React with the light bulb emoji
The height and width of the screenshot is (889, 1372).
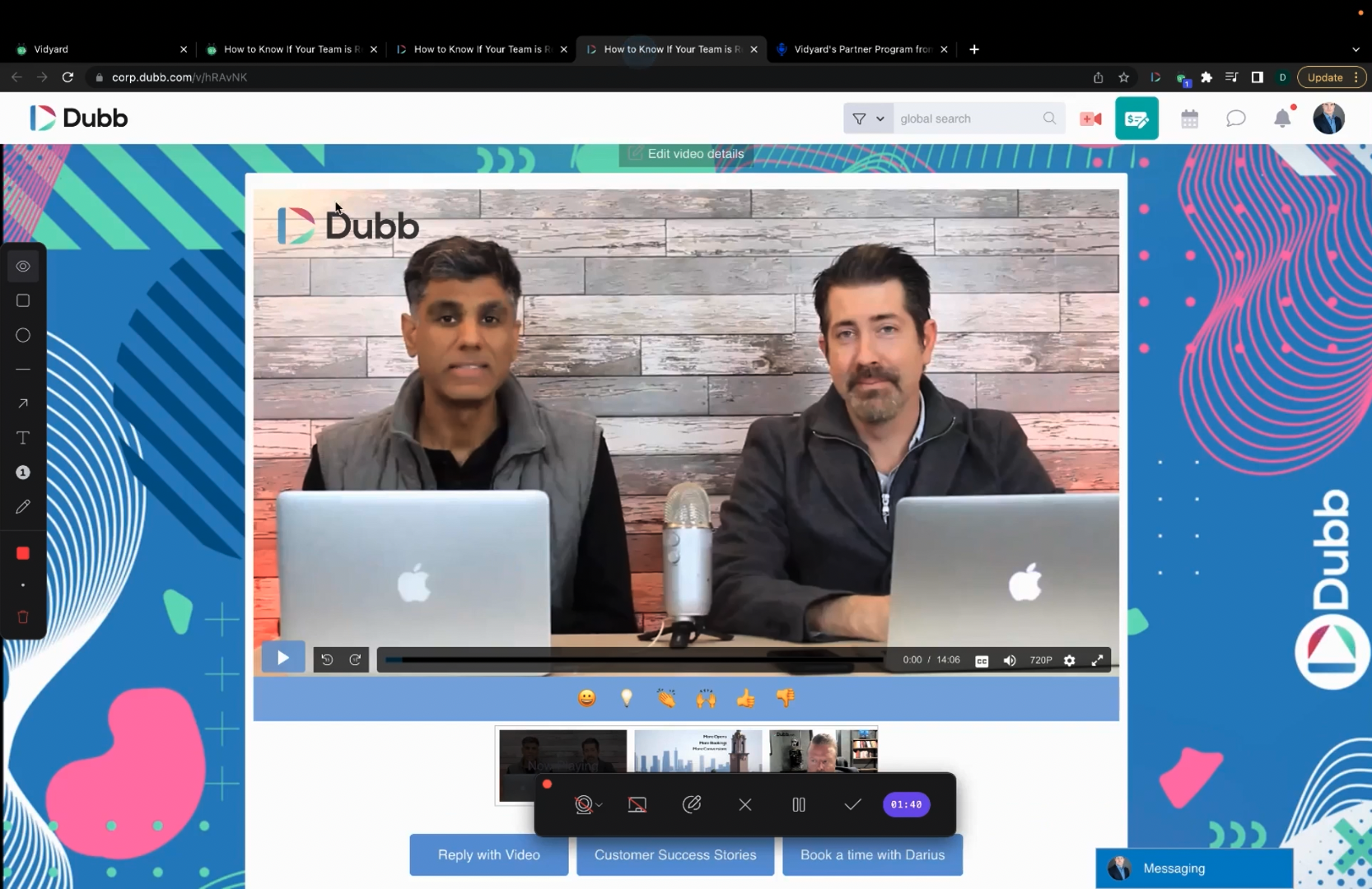coord(627,698)
